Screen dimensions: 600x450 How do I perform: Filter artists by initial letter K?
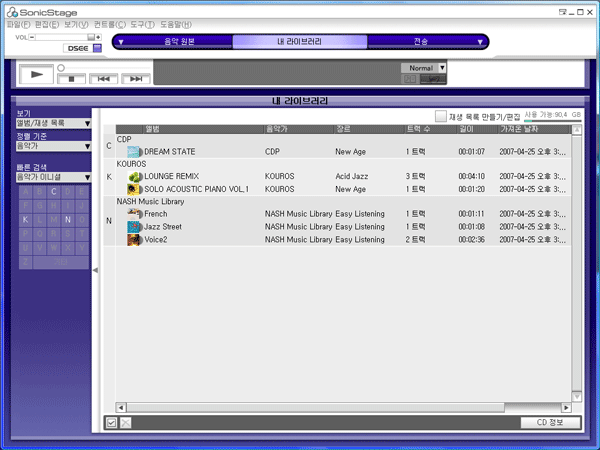(25, 219)
